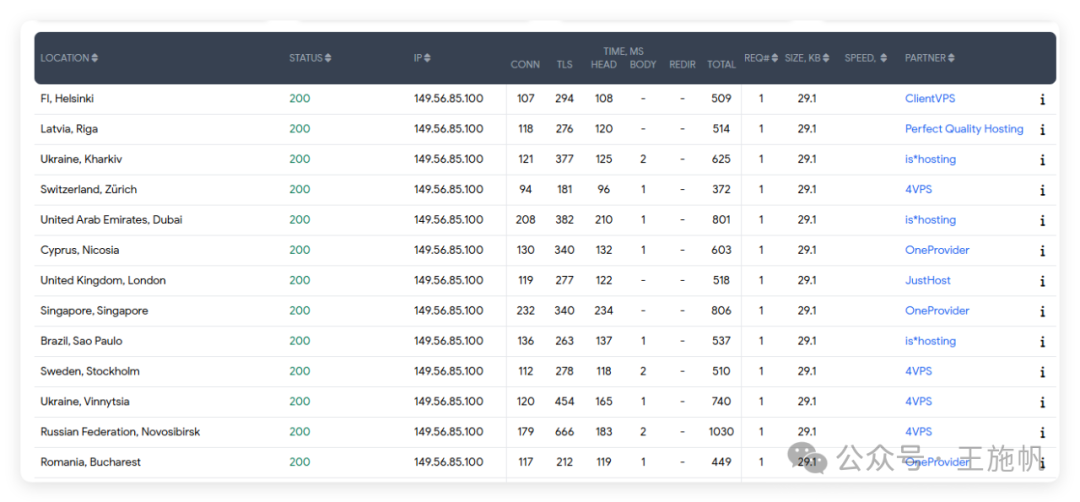Click total time value 806
Viewport: 1080px width, 502px height.
point(721,311)
